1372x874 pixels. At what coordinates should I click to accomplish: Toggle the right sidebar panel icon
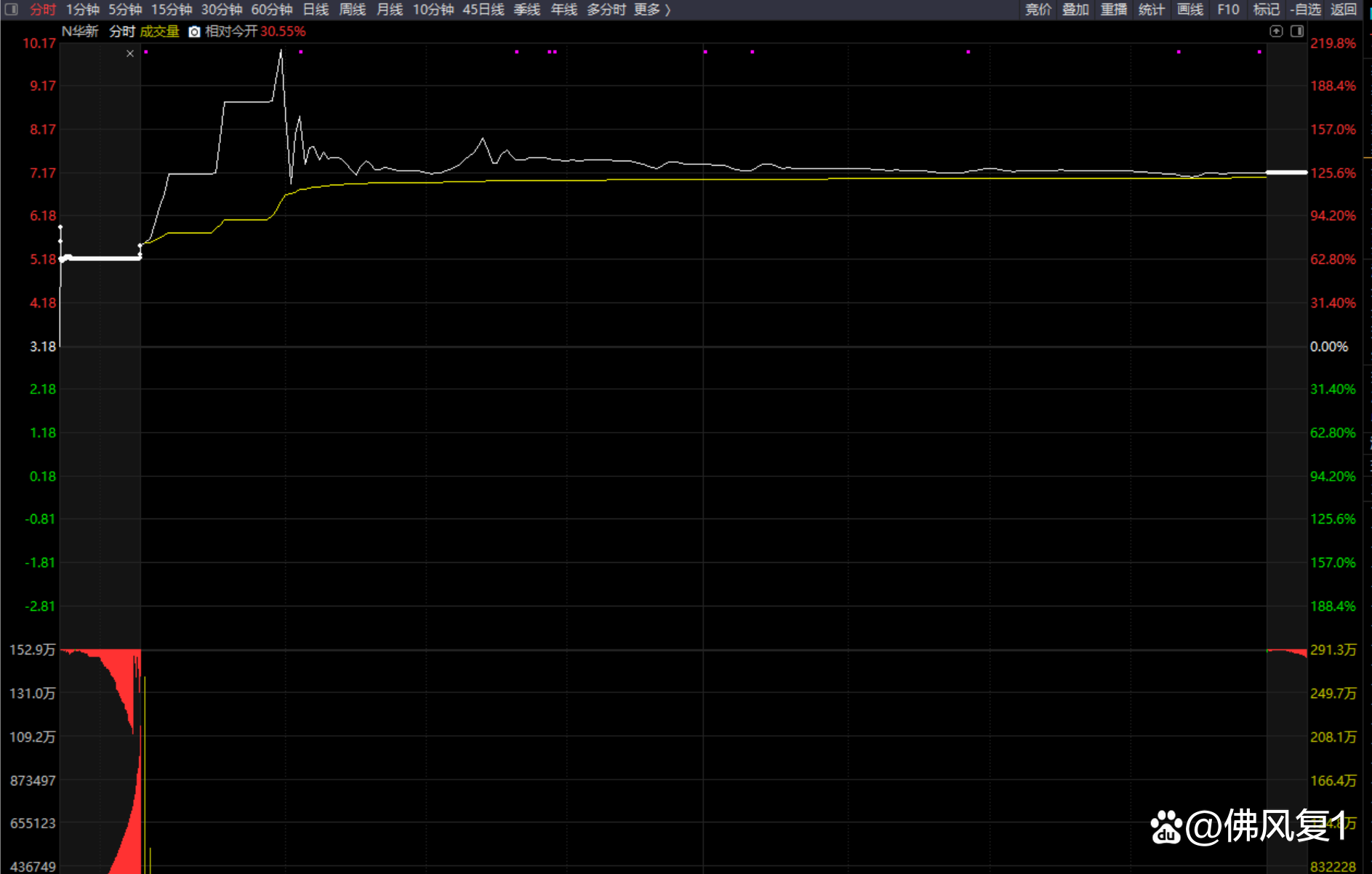1296,31
